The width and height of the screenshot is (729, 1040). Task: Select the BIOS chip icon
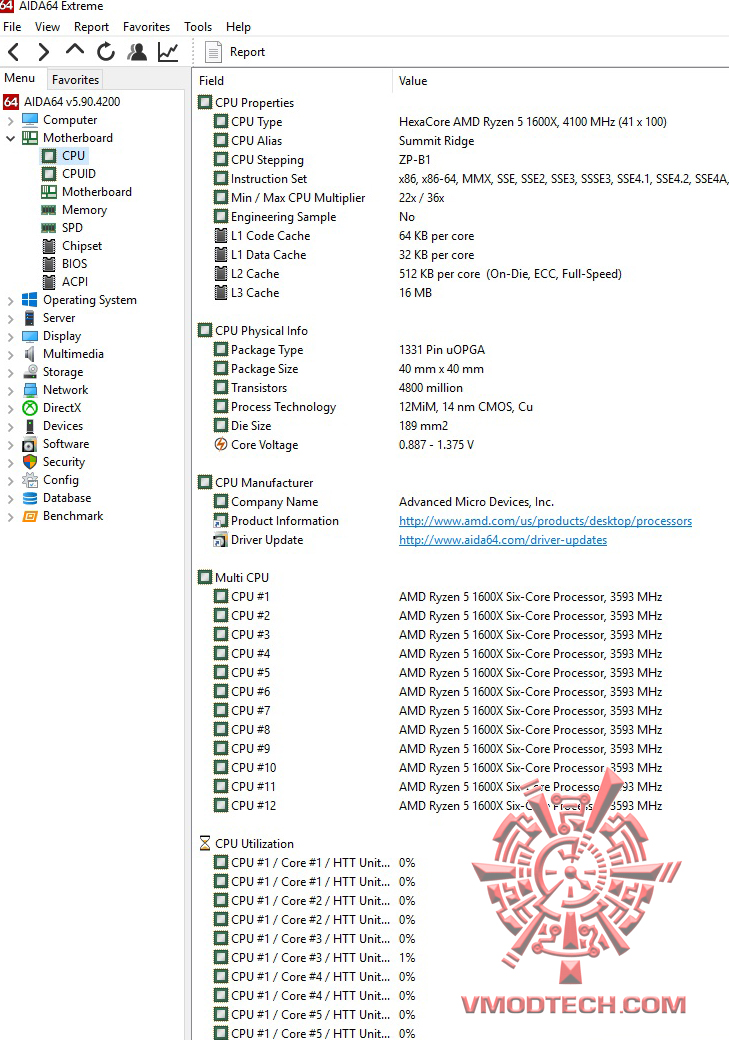pyautogui.click(x=49, y=264)
